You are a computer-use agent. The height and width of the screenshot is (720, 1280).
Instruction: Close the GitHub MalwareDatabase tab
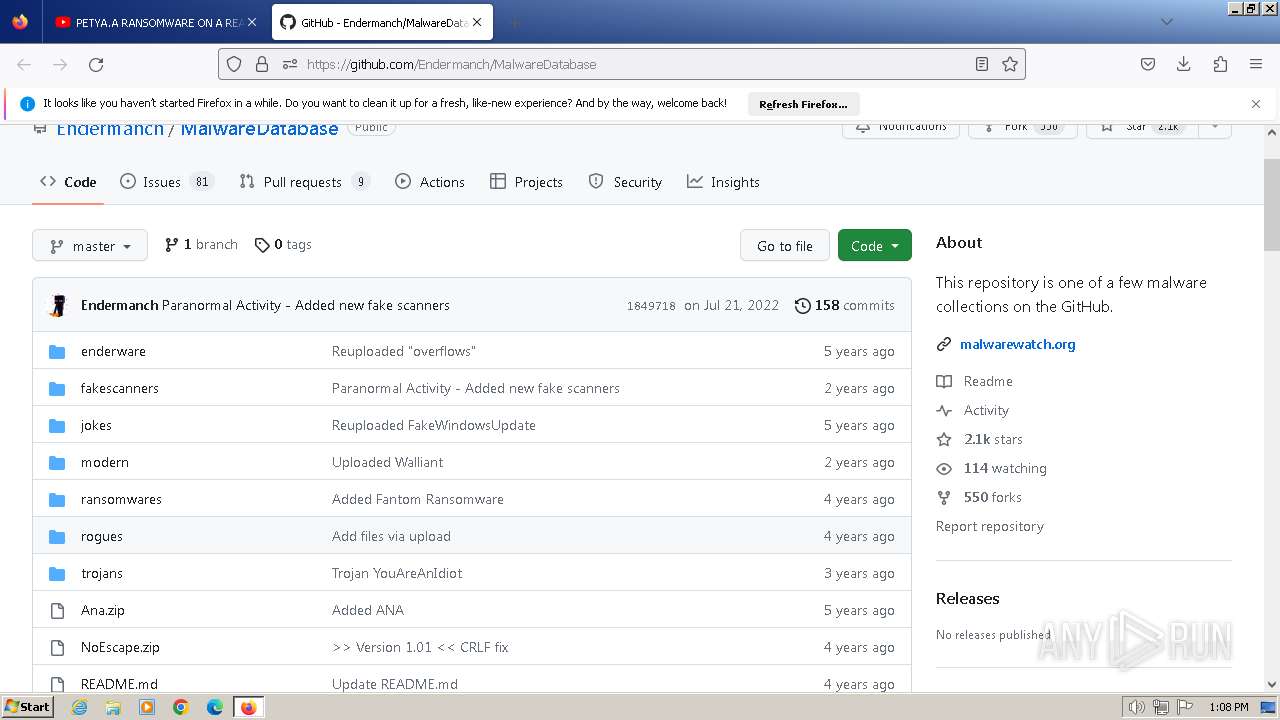point(479,22)
